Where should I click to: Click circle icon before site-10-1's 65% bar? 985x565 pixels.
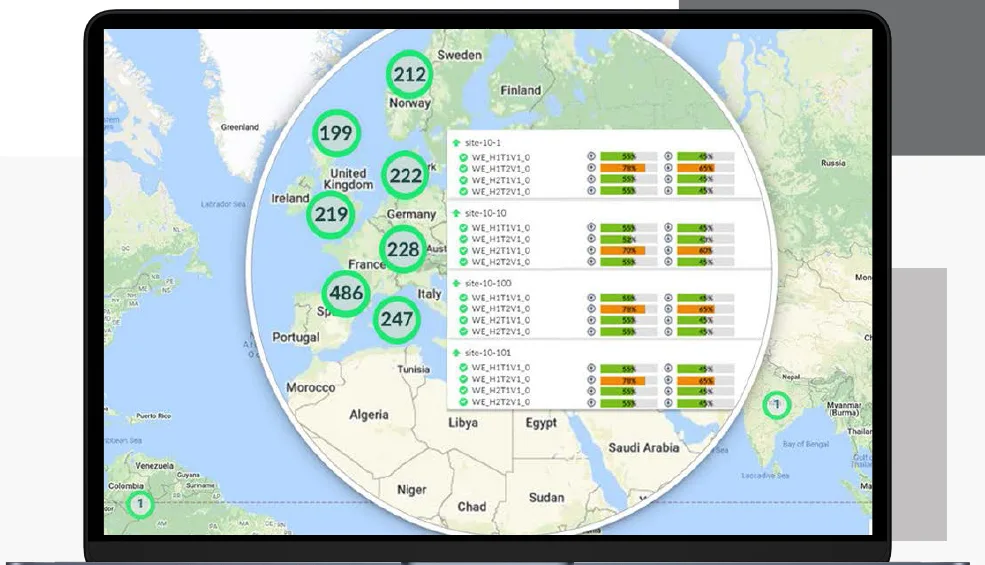coord(668,168)
